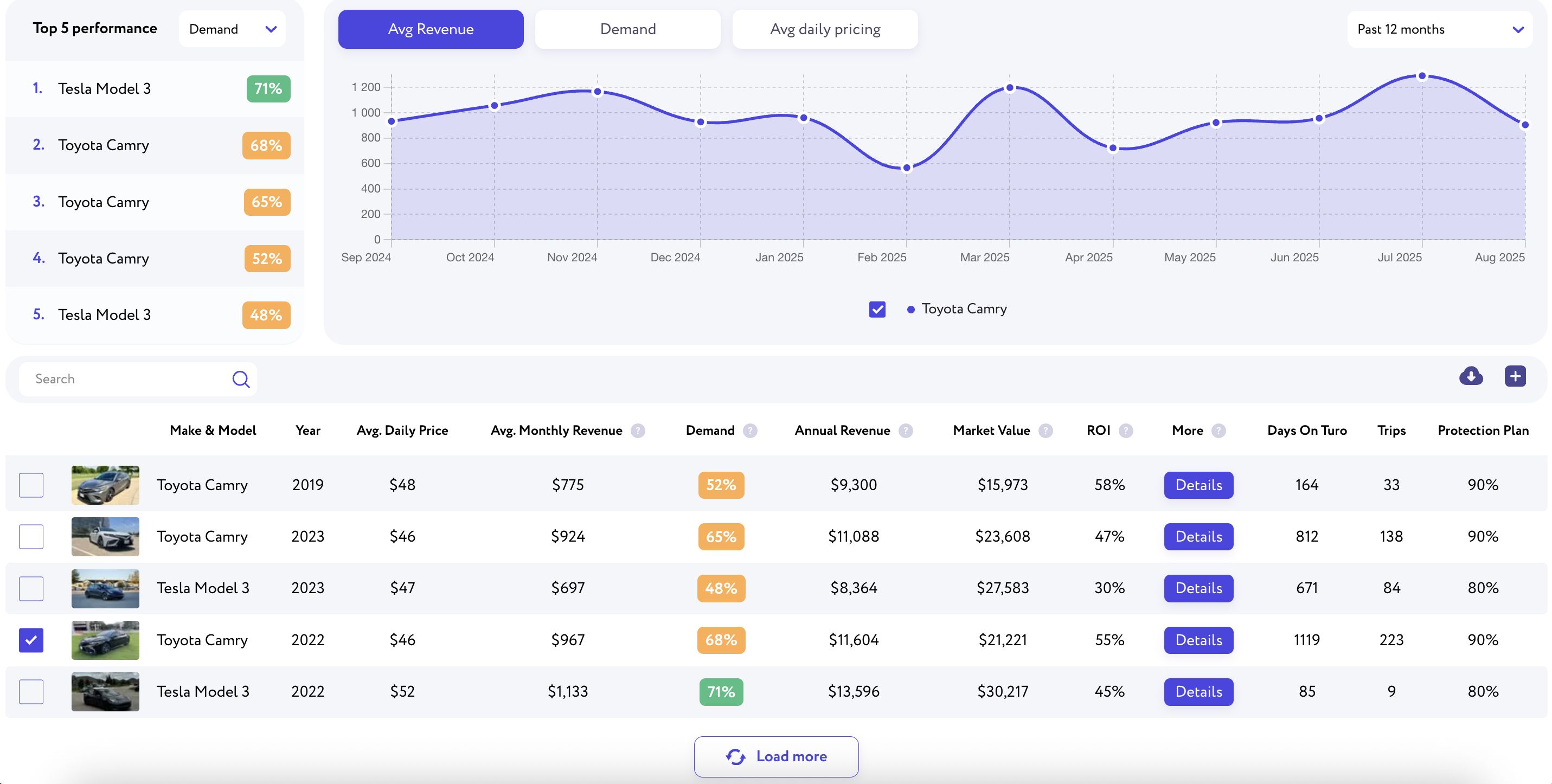Click help icon next to Avg. Monthly Revenue
The height and width of the screenshot is (784, 1552).
tap(637, 430)
